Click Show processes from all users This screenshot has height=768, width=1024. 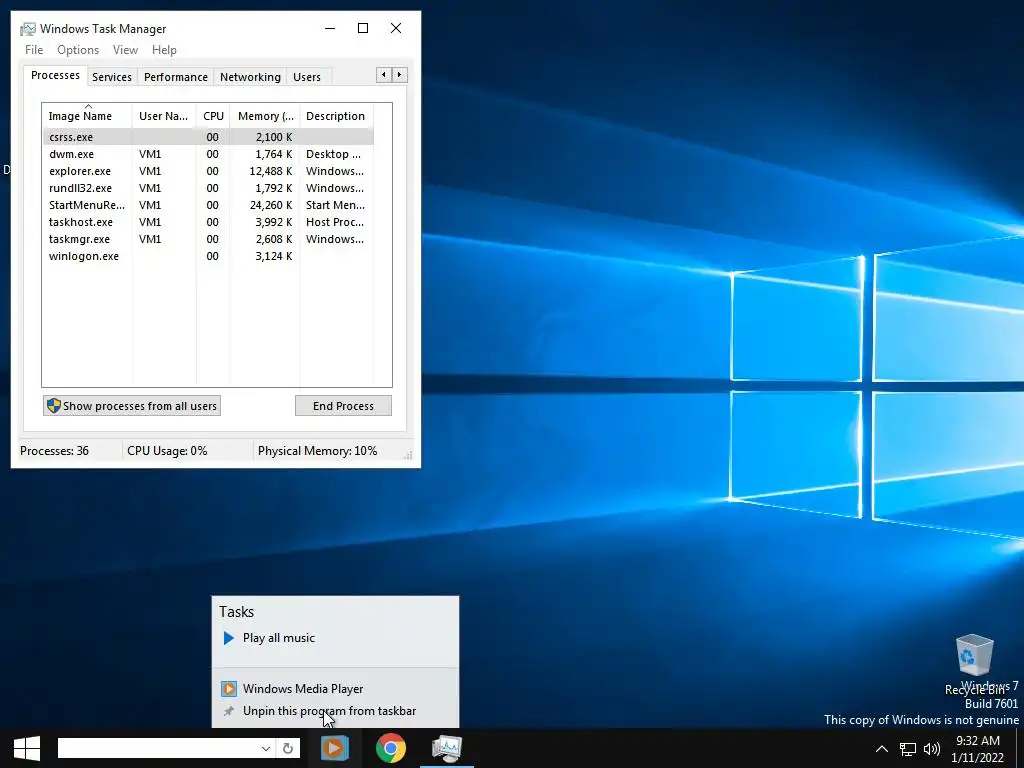[132, 406]
